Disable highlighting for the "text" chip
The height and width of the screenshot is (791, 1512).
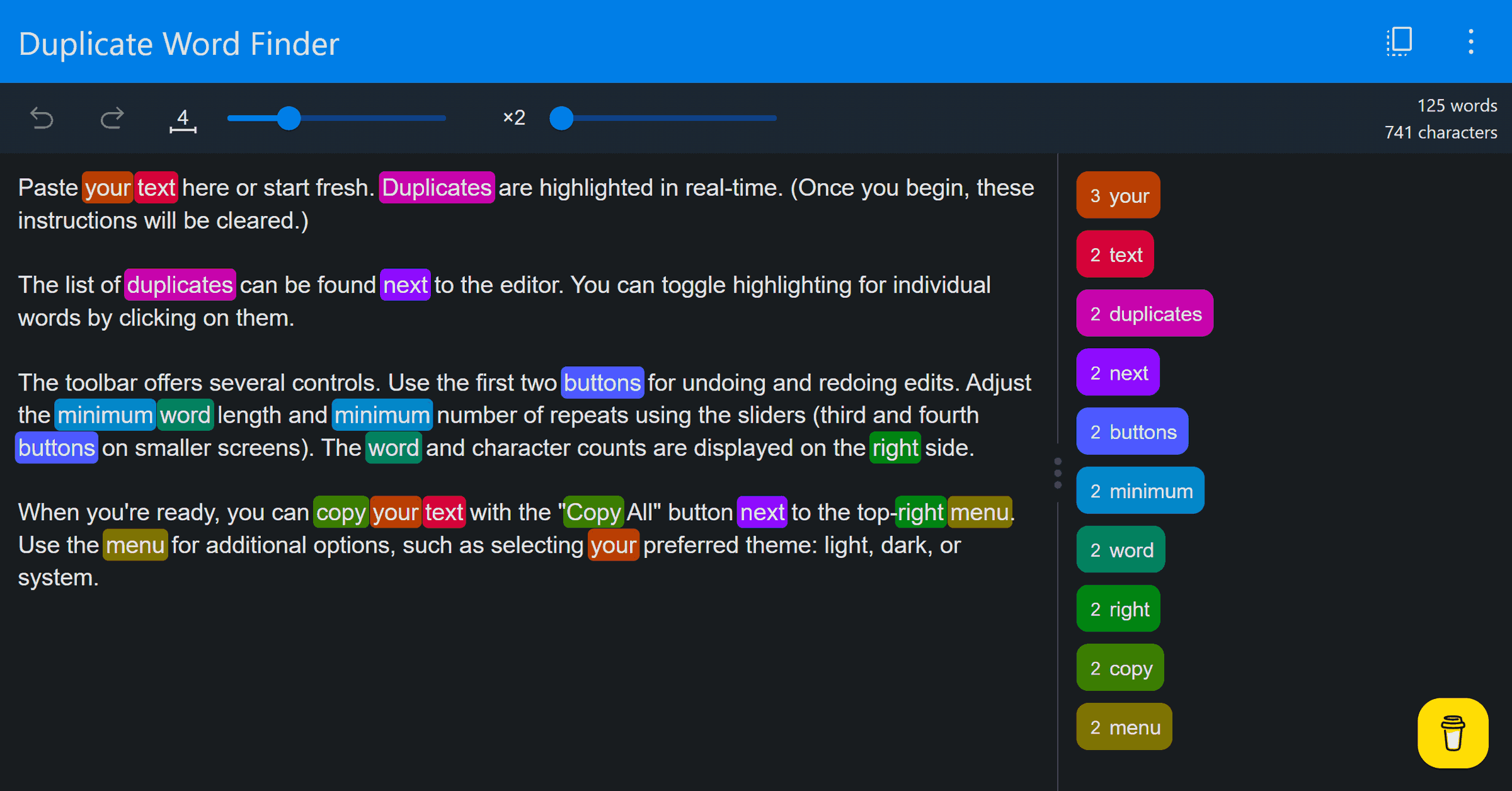coord(1114,254)
